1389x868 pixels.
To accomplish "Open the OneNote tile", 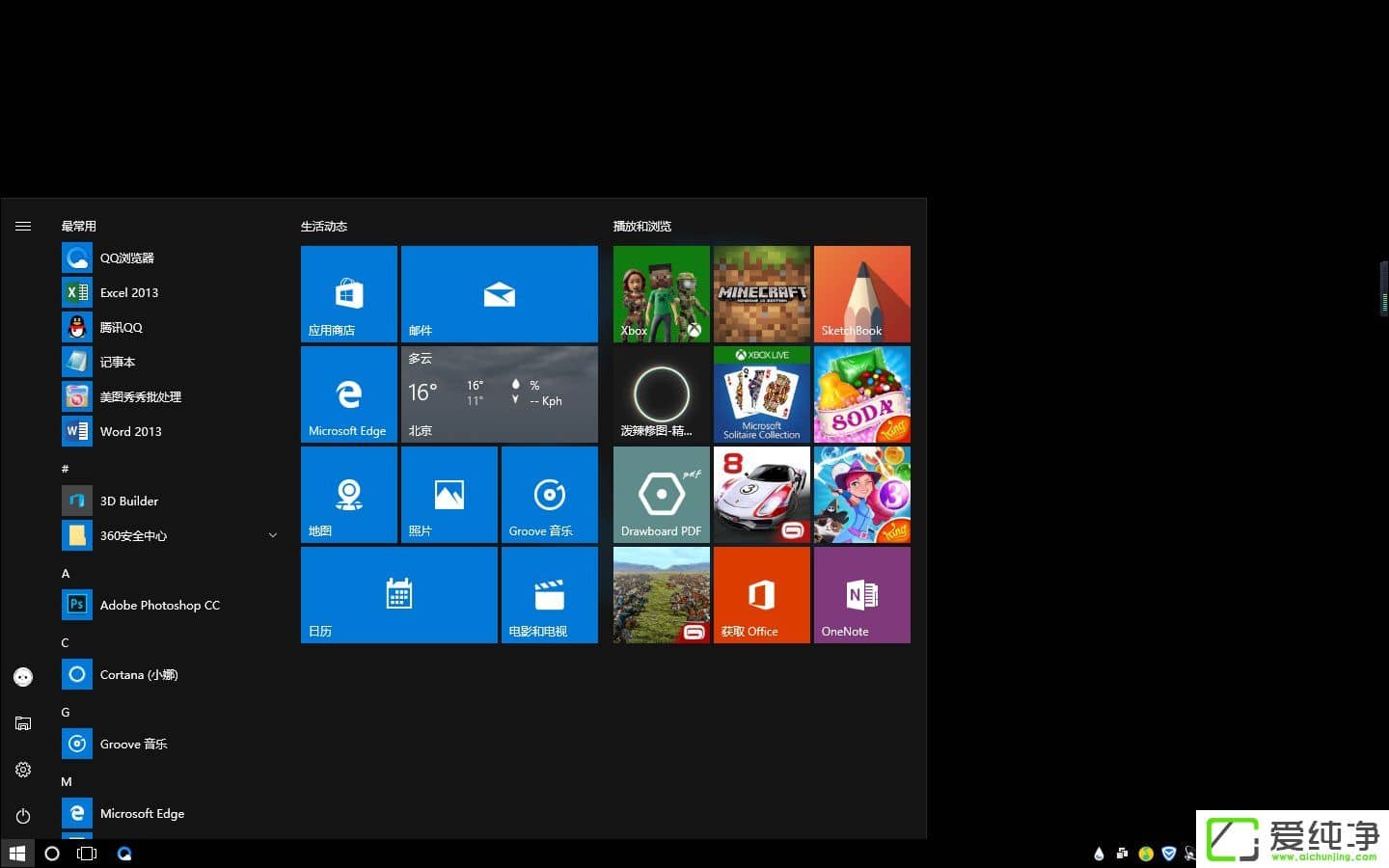I will 861,594.
